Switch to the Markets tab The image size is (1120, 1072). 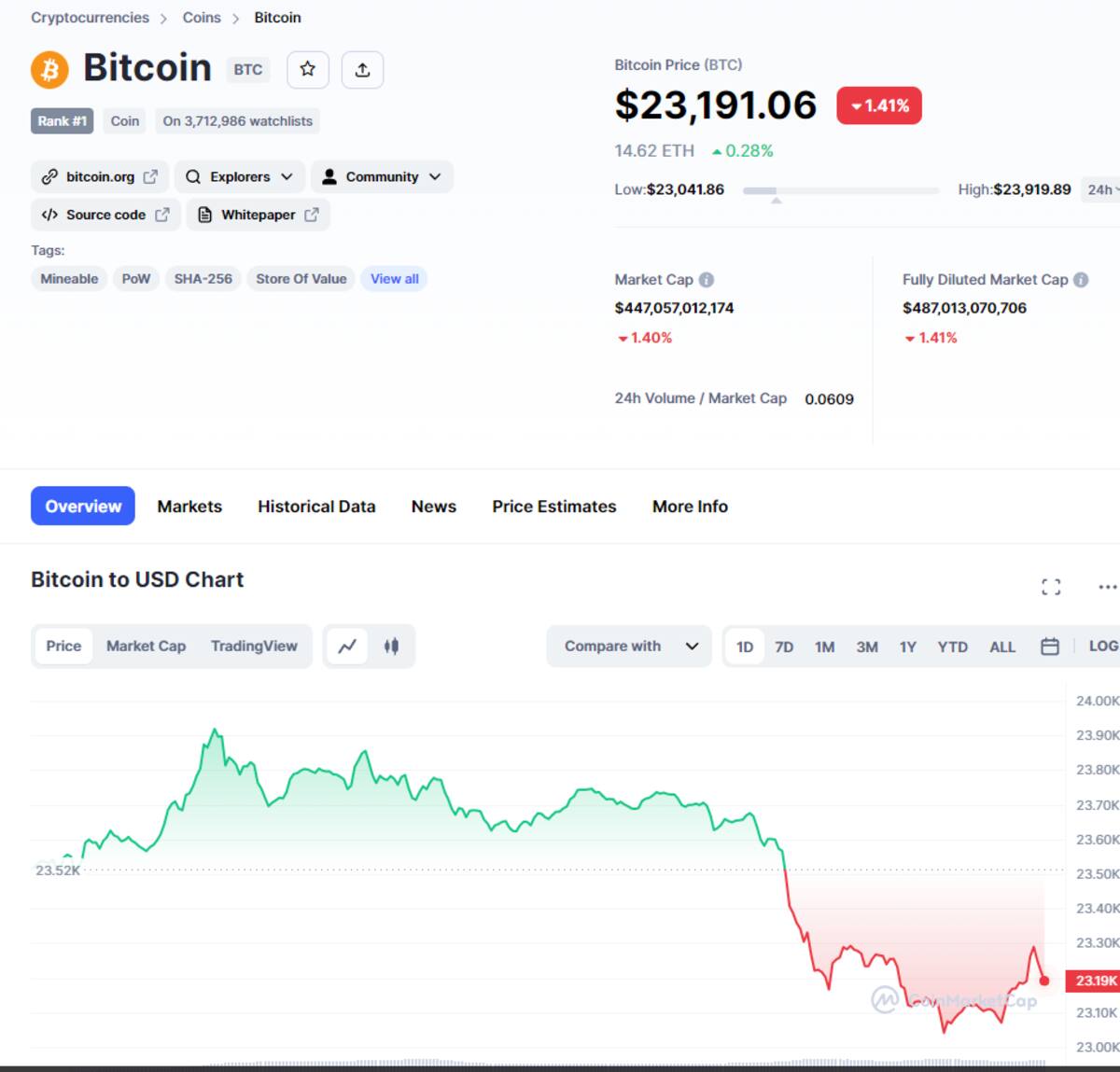click(189, 507)
